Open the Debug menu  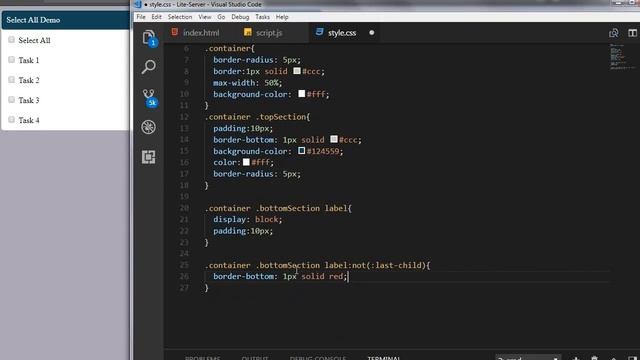tap(240, 17)
